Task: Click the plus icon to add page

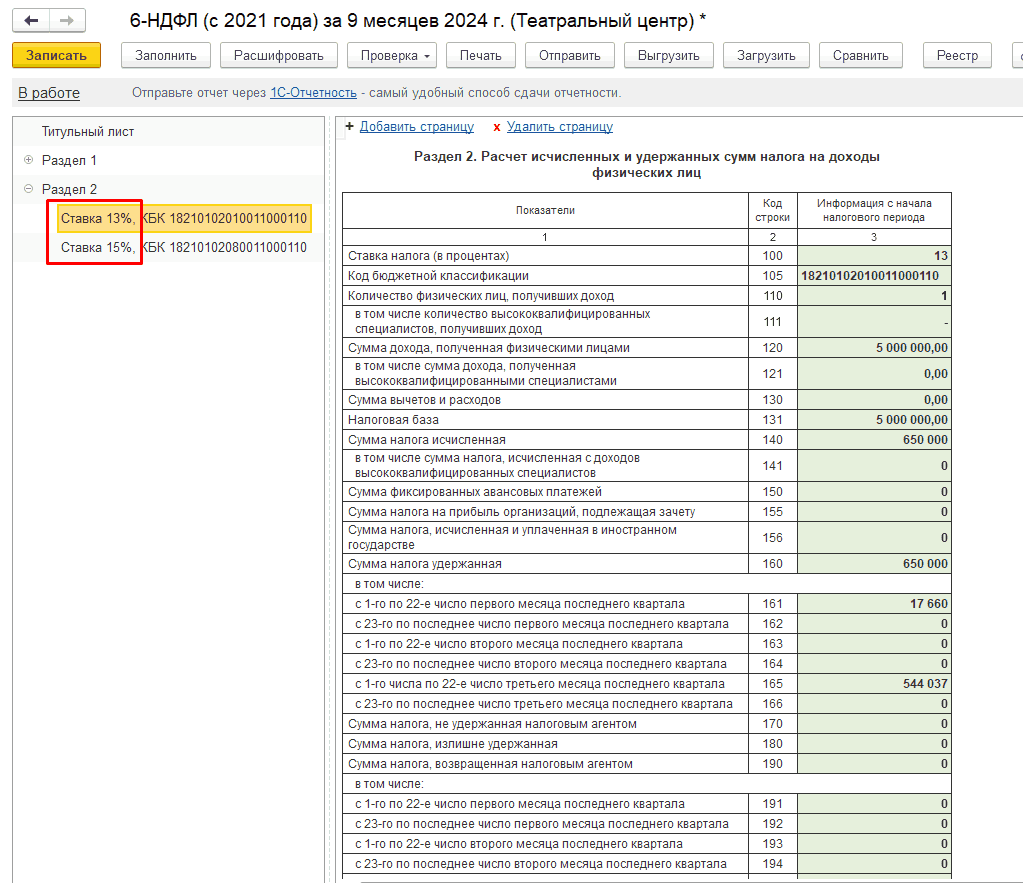Action: (349, 127)
